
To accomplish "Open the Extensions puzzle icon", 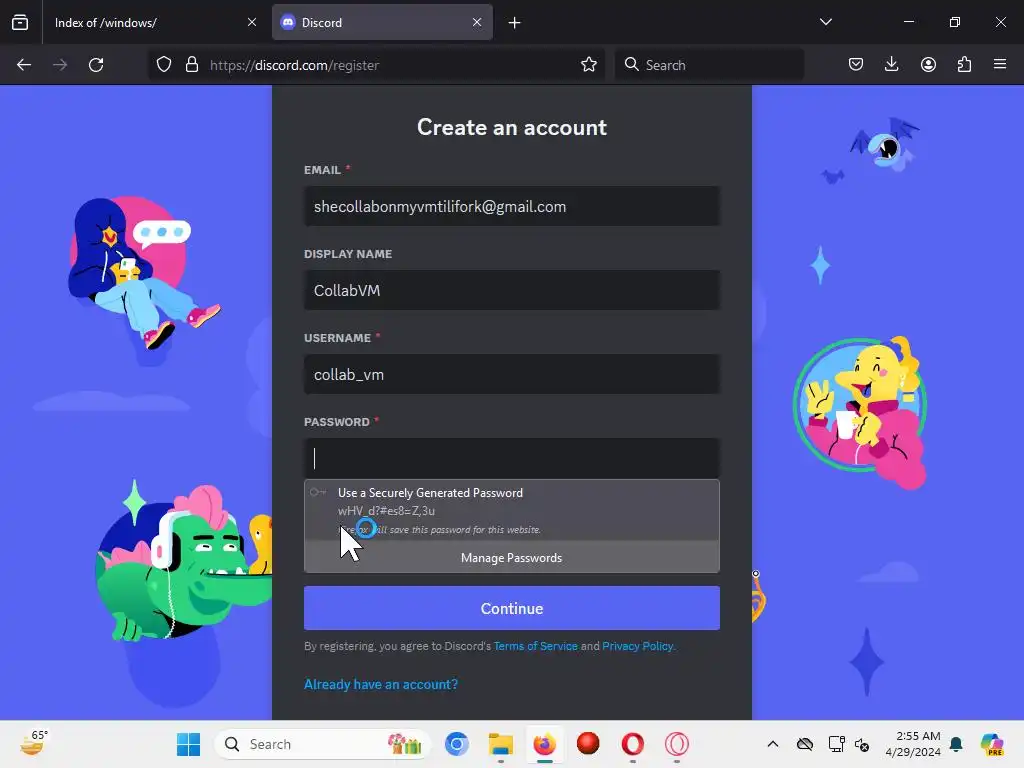I will click(x=965, y=65).
